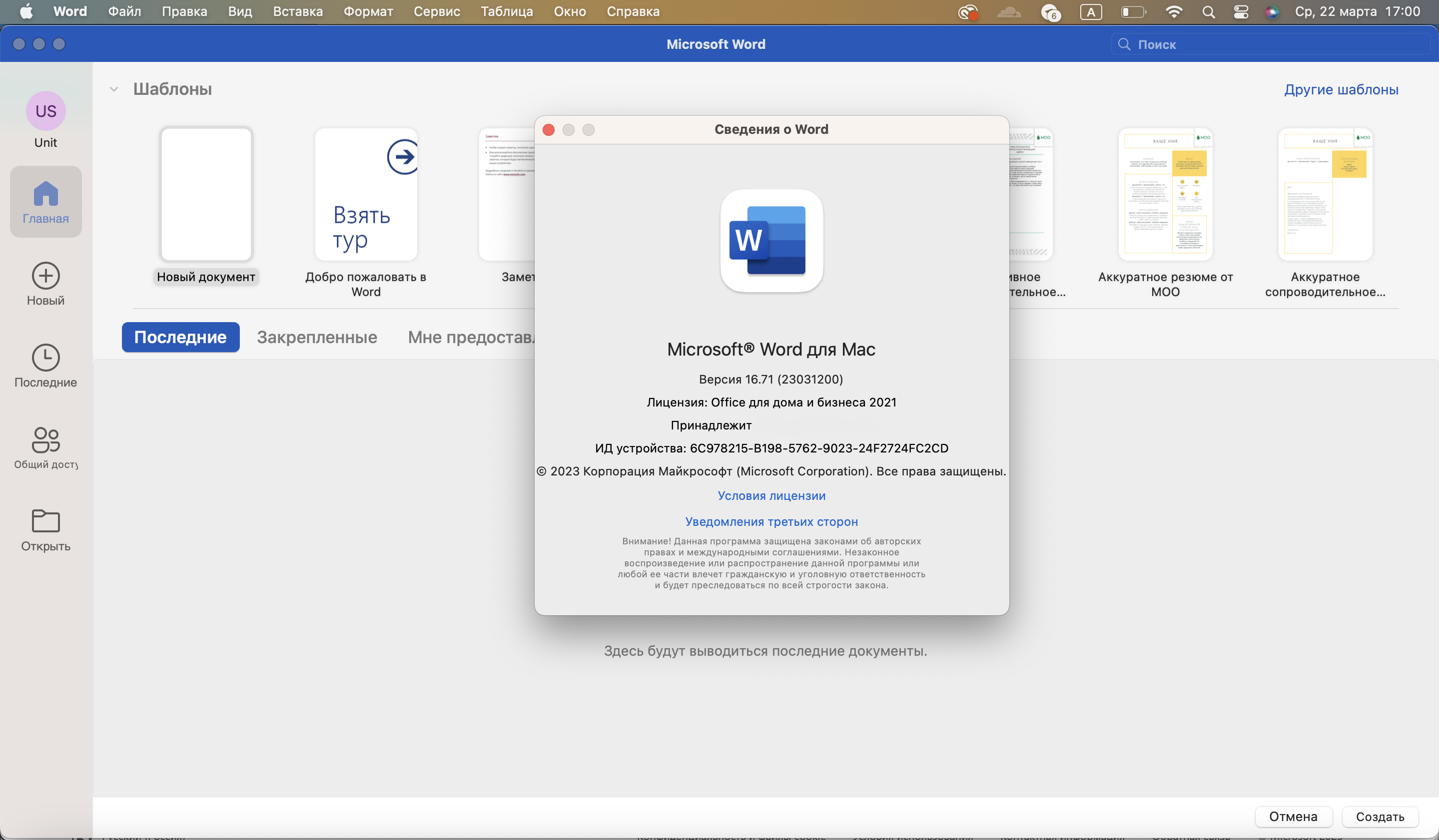Open the Условия лицензии link
Screen dimensions: 1439x840
771,496
